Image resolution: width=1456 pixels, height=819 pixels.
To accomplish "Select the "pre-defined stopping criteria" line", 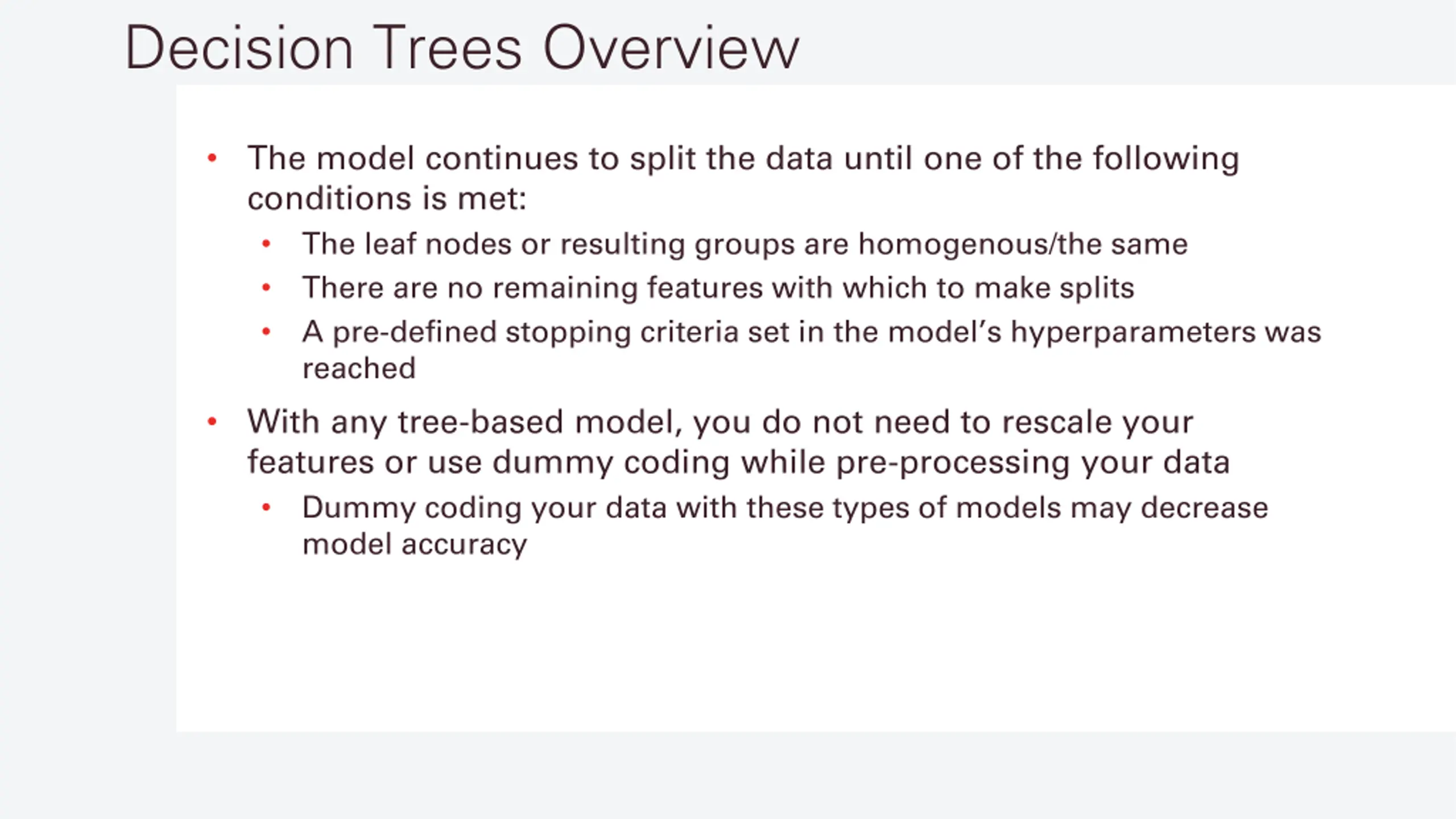I will [812, 332].
